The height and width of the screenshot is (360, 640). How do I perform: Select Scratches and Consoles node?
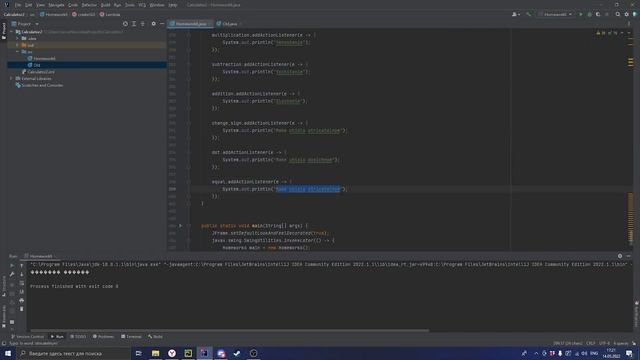(x=39, y=85)
